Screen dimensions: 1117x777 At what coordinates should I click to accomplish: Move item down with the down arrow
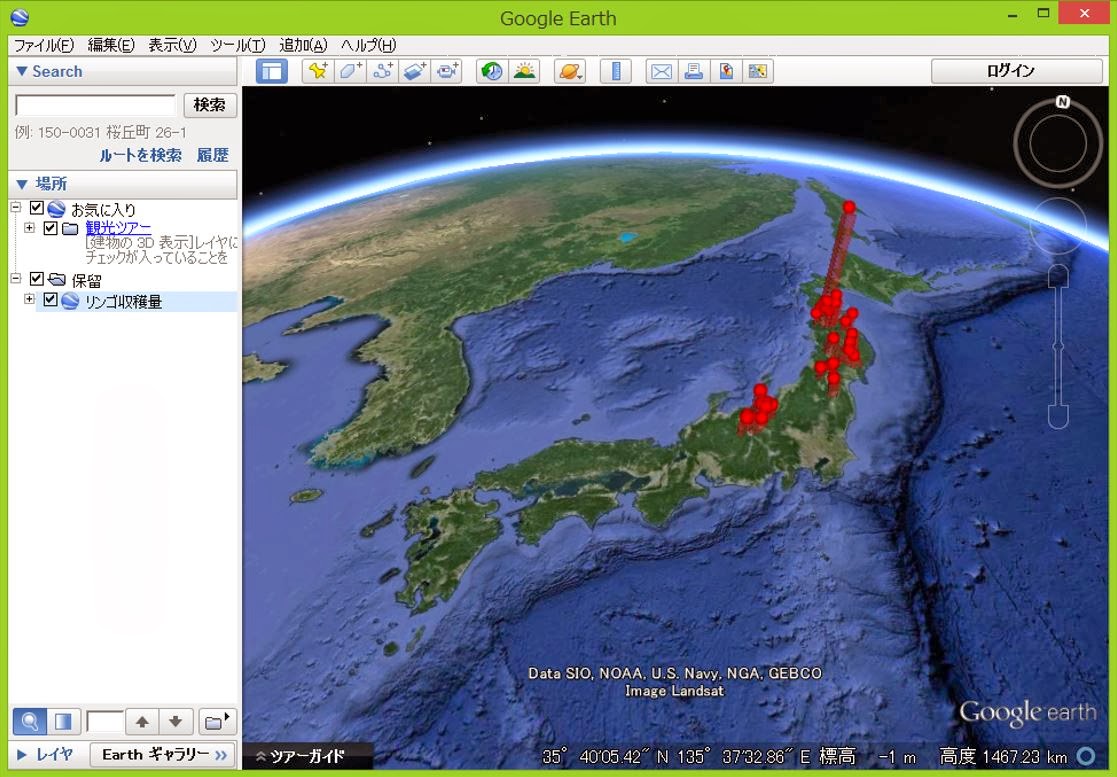[175, 721]
